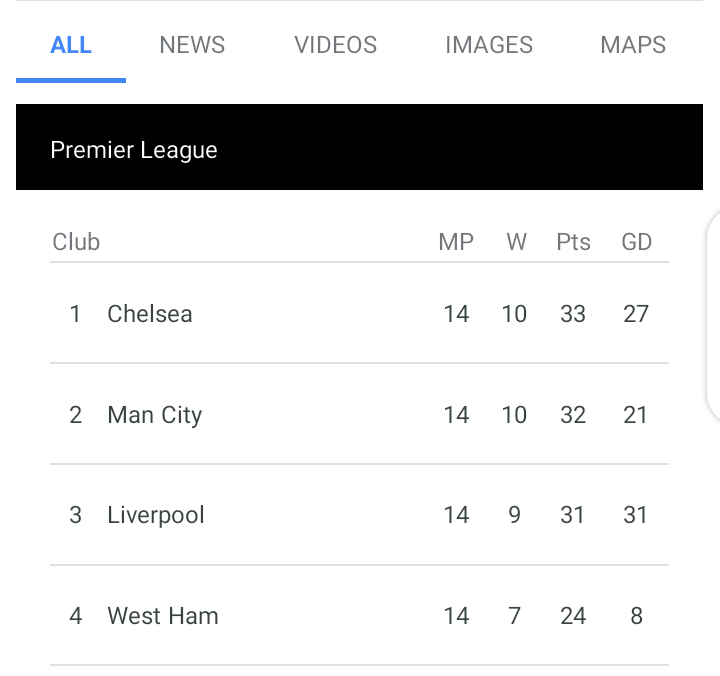Open the West Ham club row

pyautogui.click(x=359, y=615)
